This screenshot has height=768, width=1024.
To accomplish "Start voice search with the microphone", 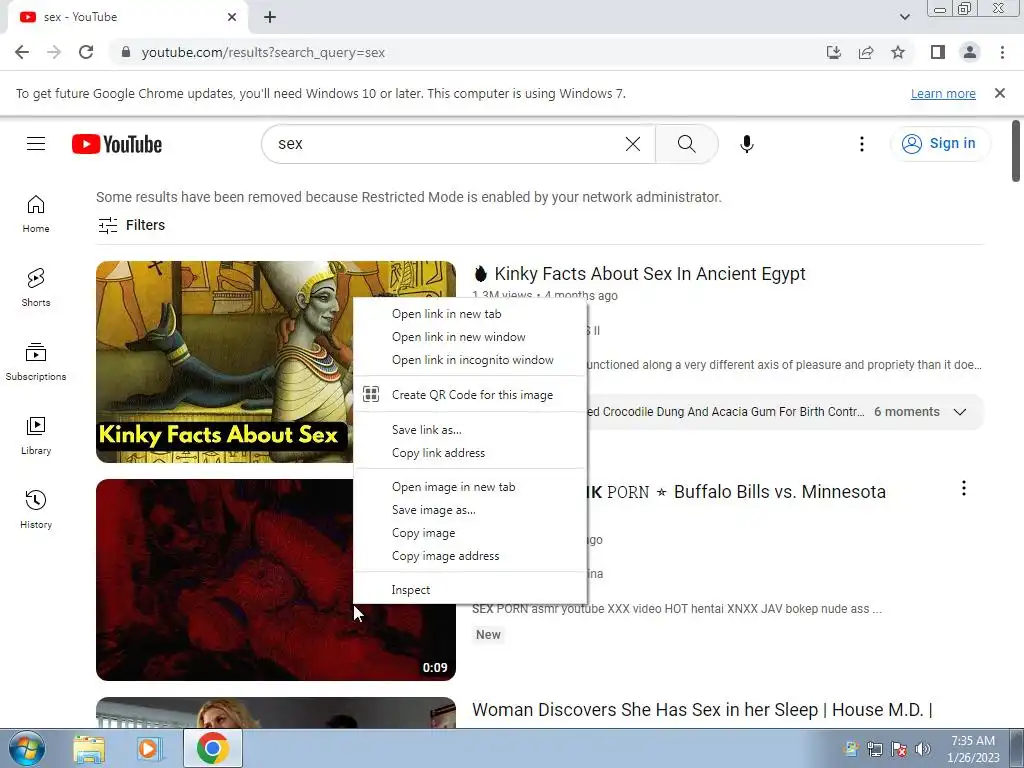I will [x=746, y=144].
